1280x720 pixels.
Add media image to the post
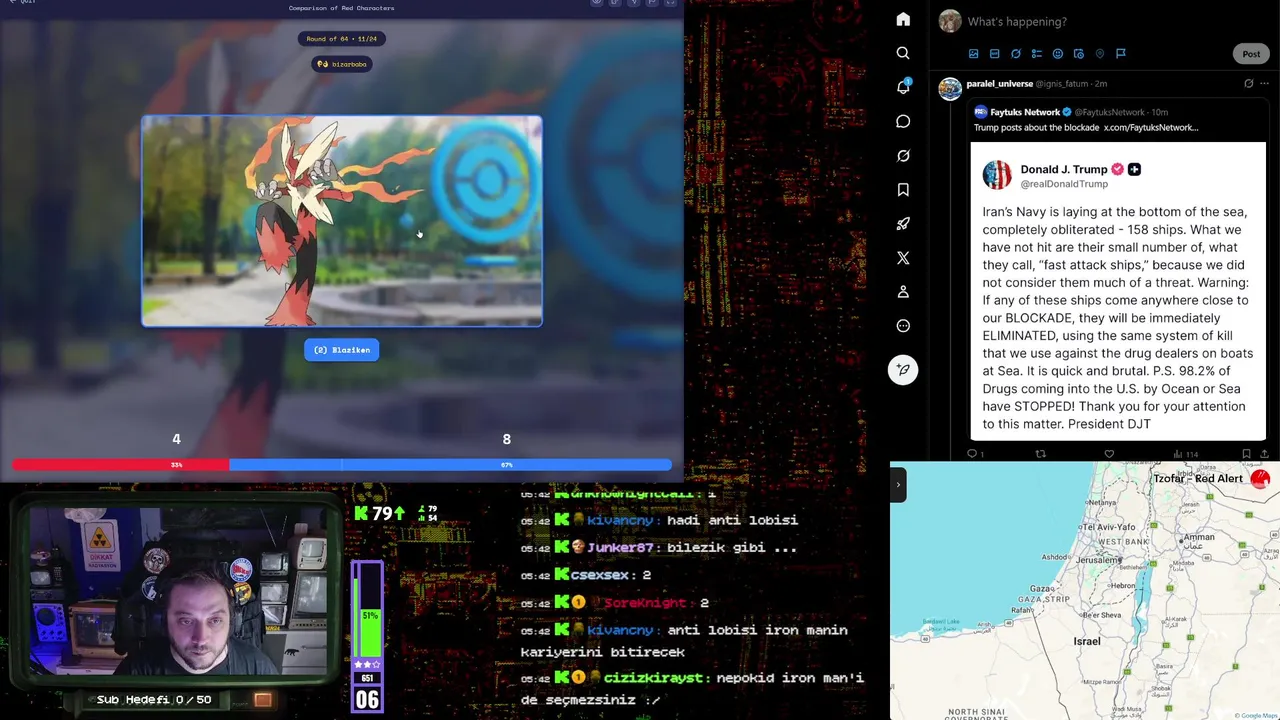pyautogui.click(x=973, y=54)
